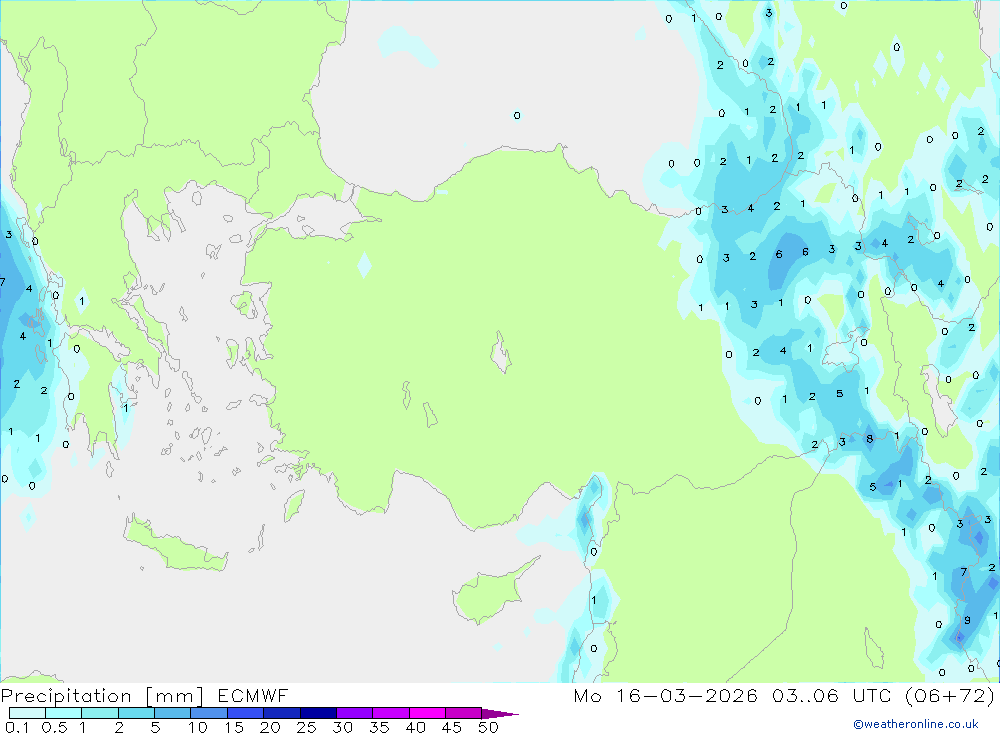Image resolution: width=1000 pixels, height=733 pixels.
Task: Click the 45–50 mm legend swatch
Action: pos(464,713)
